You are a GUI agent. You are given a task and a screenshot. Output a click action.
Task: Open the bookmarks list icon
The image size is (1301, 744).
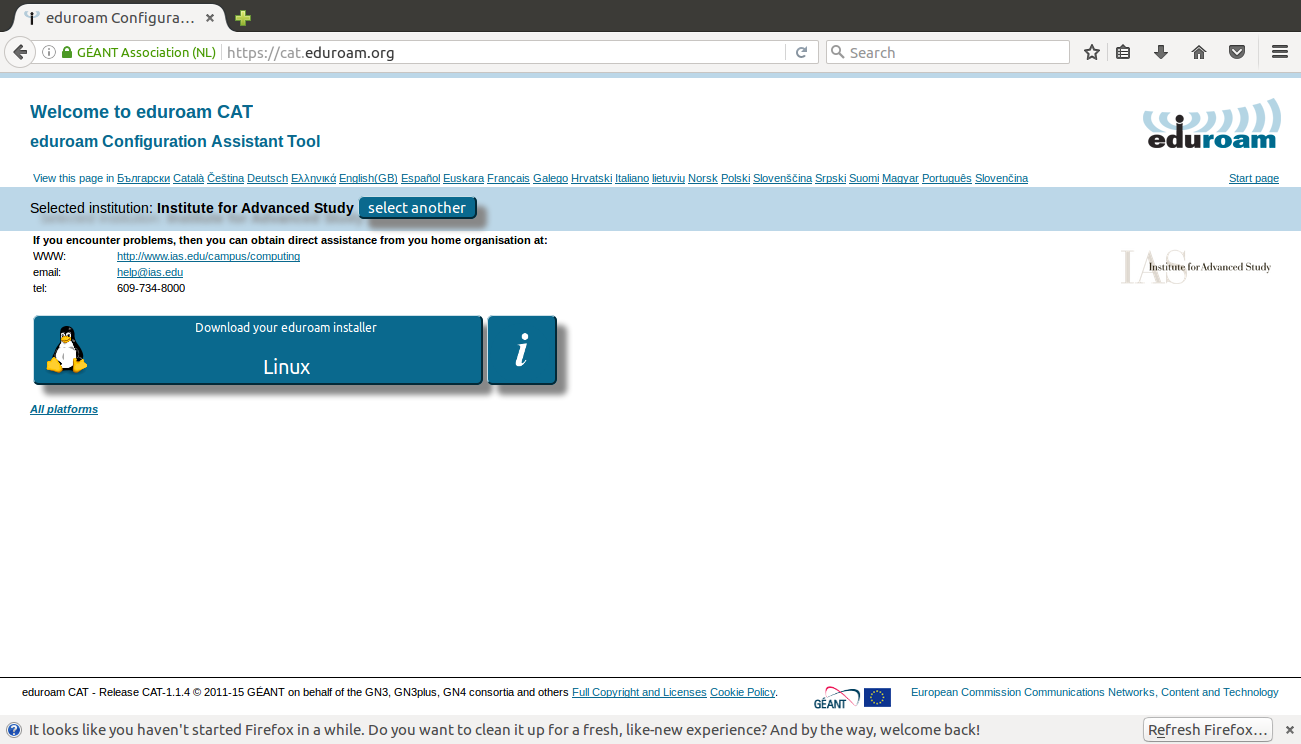tap(1123, 52)
